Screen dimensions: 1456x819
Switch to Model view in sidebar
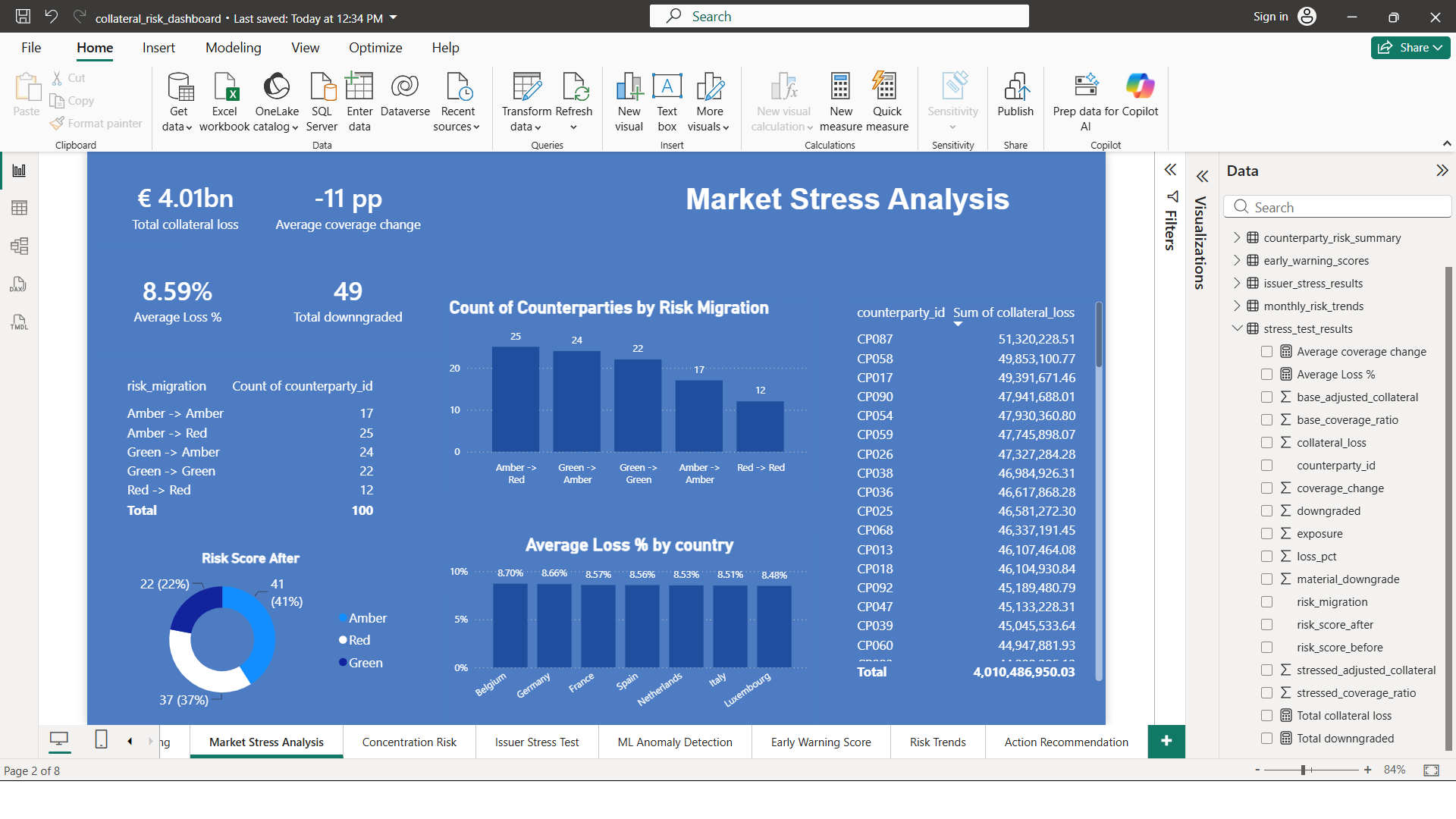(x=19, y=246)
